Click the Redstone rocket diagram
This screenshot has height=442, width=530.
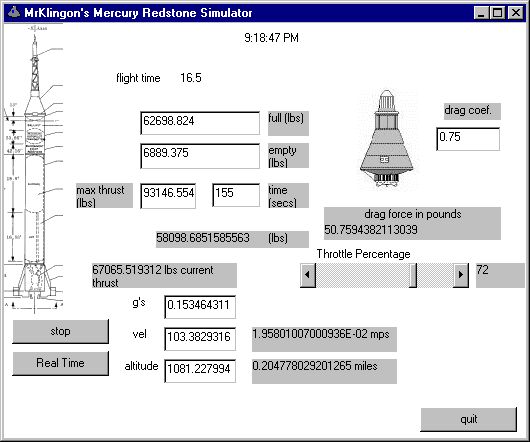pyautogui.click(x=33, y=168)
